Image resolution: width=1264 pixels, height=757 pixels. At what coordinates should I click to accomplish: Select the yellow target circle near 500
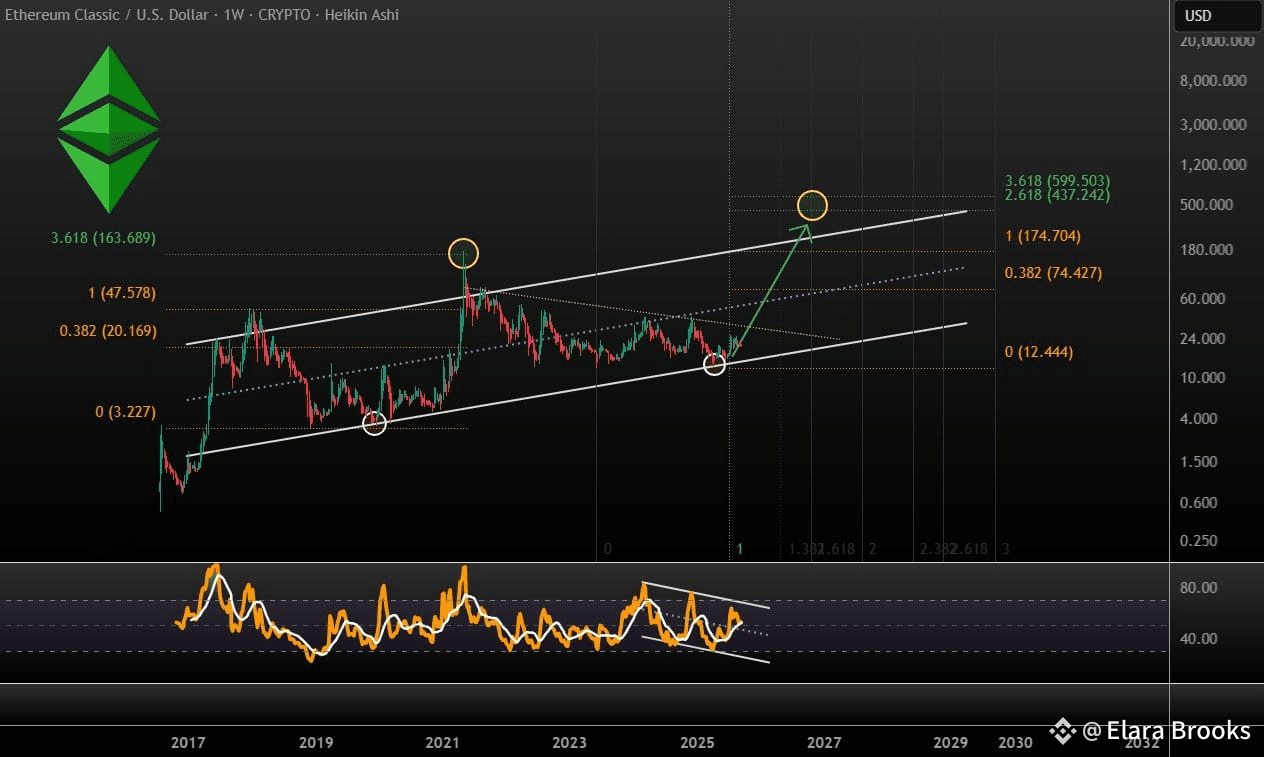point(813,205)
